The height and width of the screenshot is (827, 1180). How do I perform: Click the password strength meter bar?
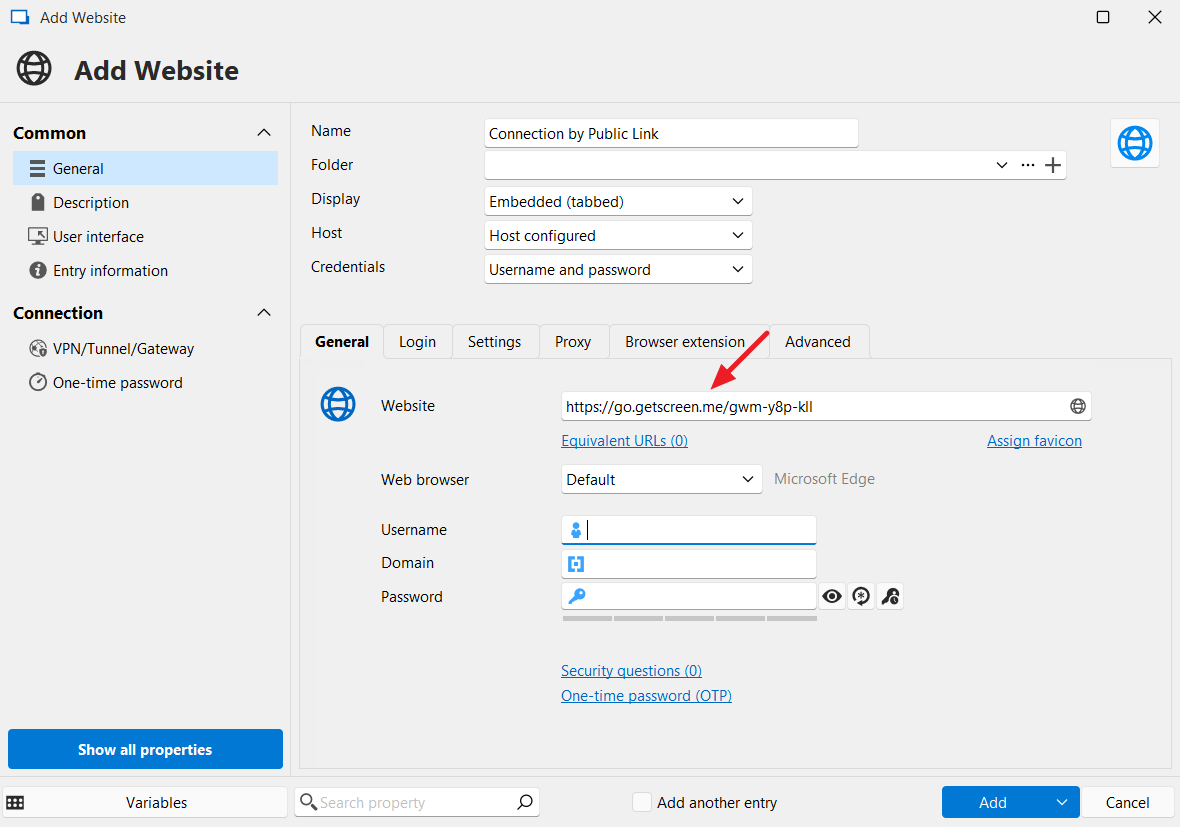[689, 619]
